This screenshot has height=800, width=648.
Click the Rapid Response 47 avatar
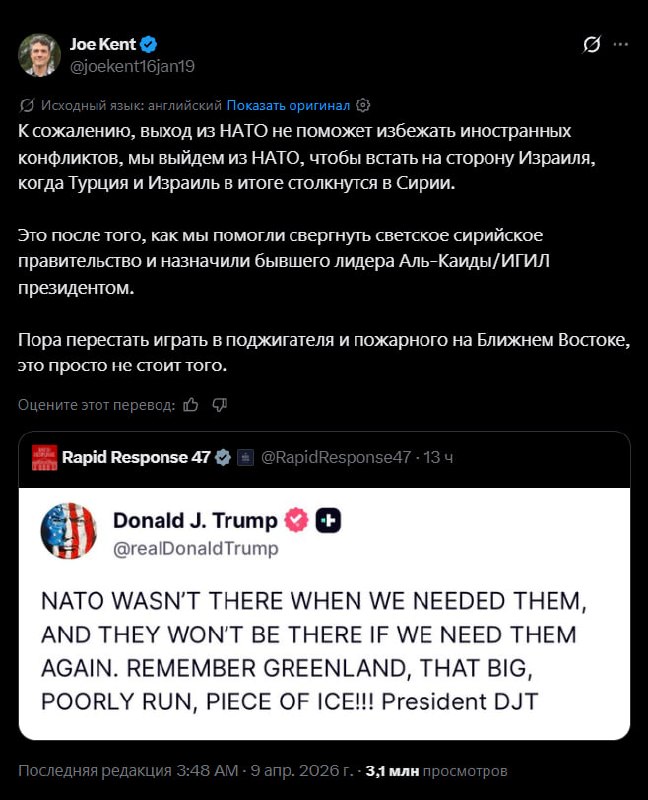click(43, 457)
